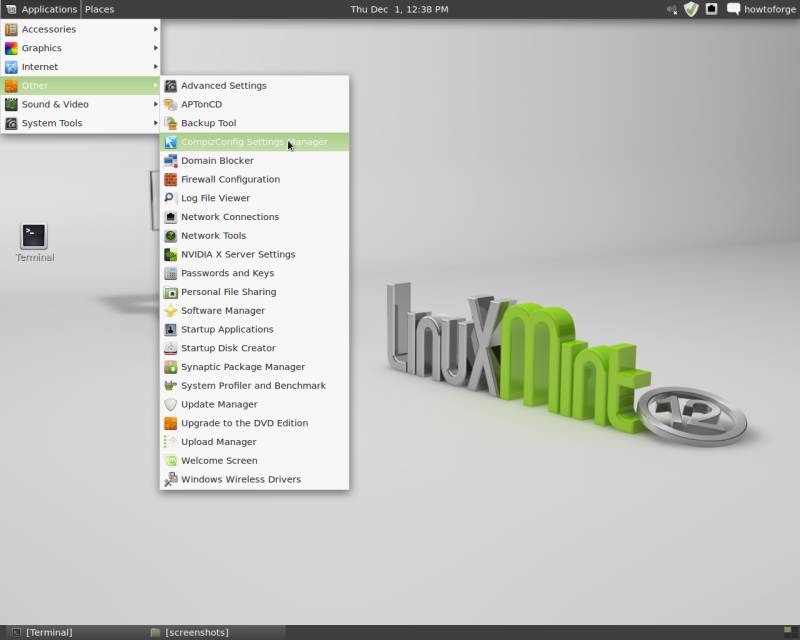Click the Software Manager star icon
The width and height of the screenshot is (800, 640).
[x=170, y=311]
